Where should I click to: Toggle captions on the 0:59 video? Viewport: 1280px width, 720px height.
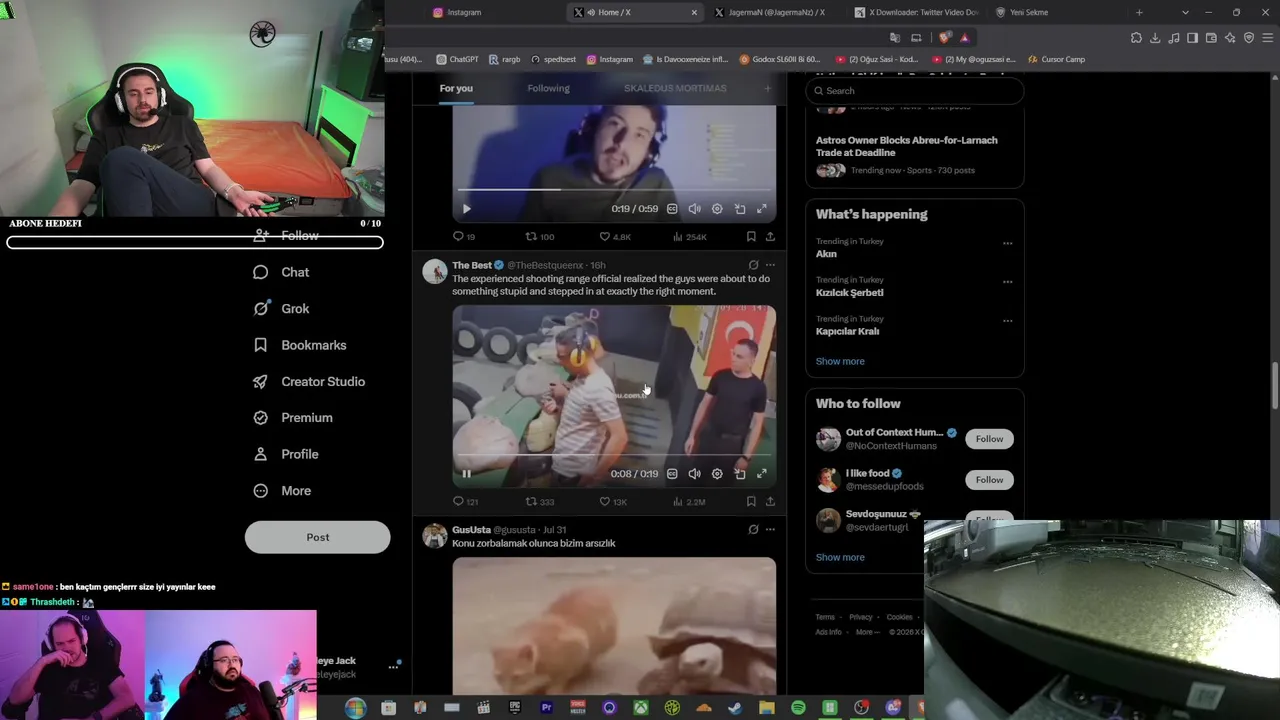click(672, 209)
